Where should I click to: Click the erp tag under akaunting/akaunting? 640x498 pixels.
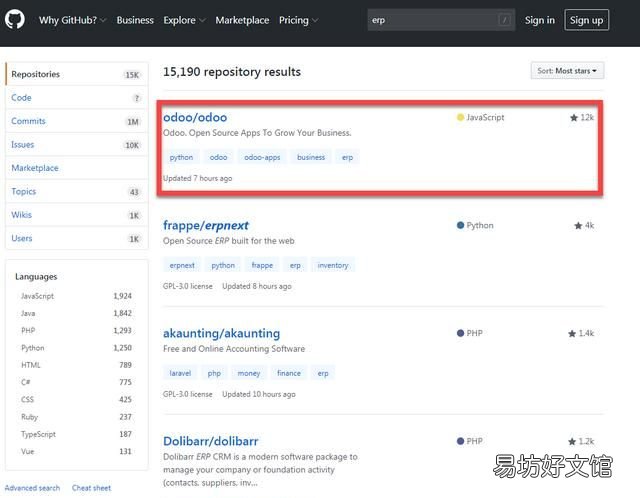323,373
